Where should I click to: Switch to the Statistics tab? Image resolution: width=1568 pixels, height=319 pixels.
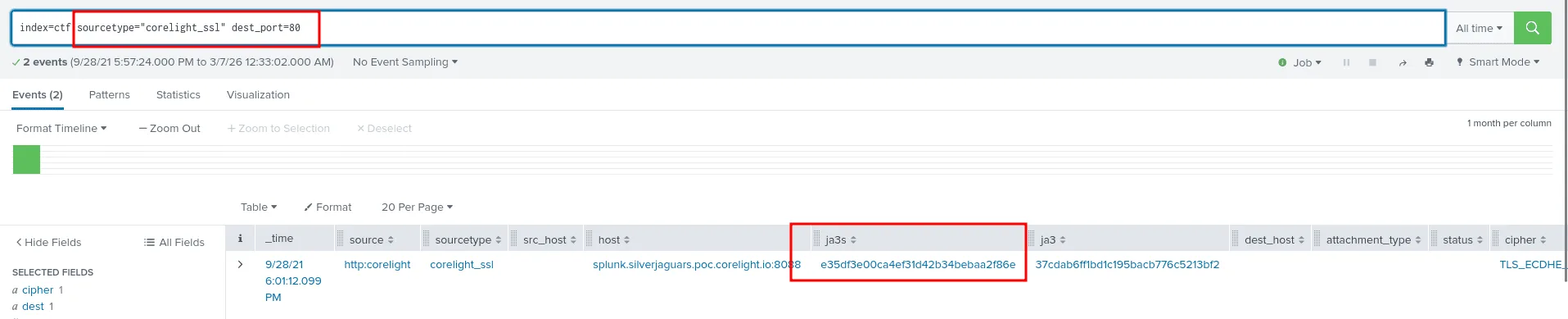click(178, 95)
